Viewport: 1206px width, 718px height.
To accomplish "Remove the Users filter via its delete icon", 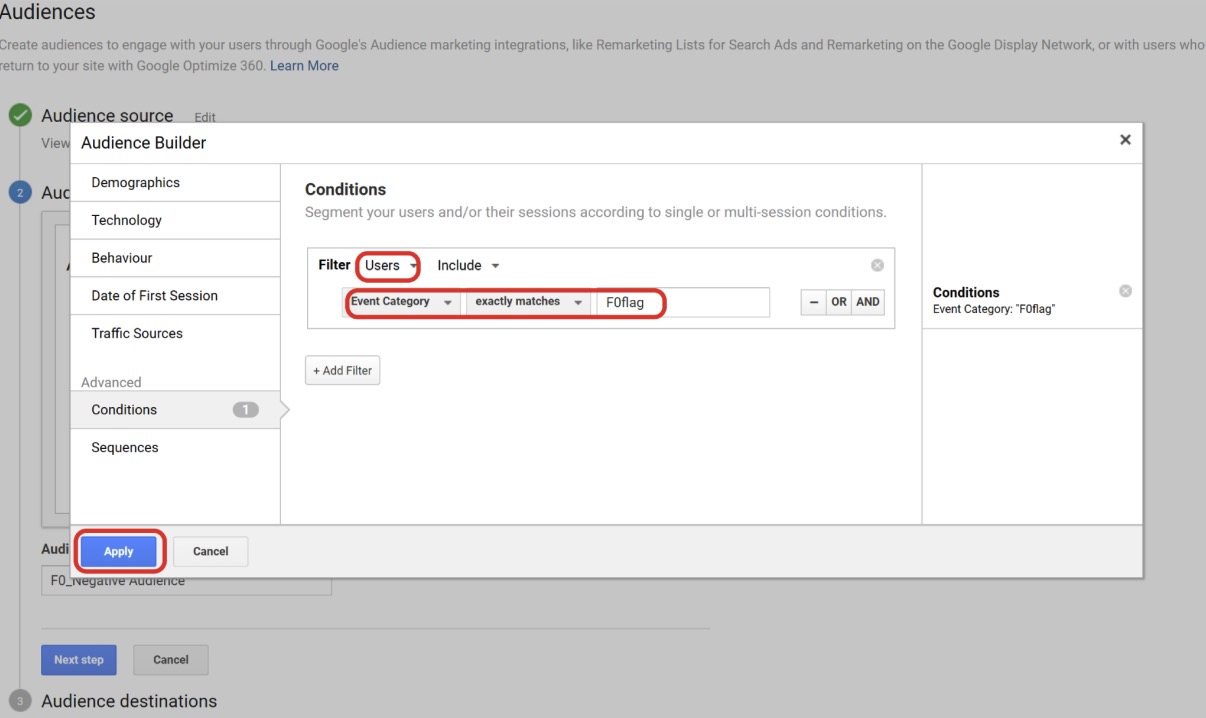I will (x=877, y=264).
